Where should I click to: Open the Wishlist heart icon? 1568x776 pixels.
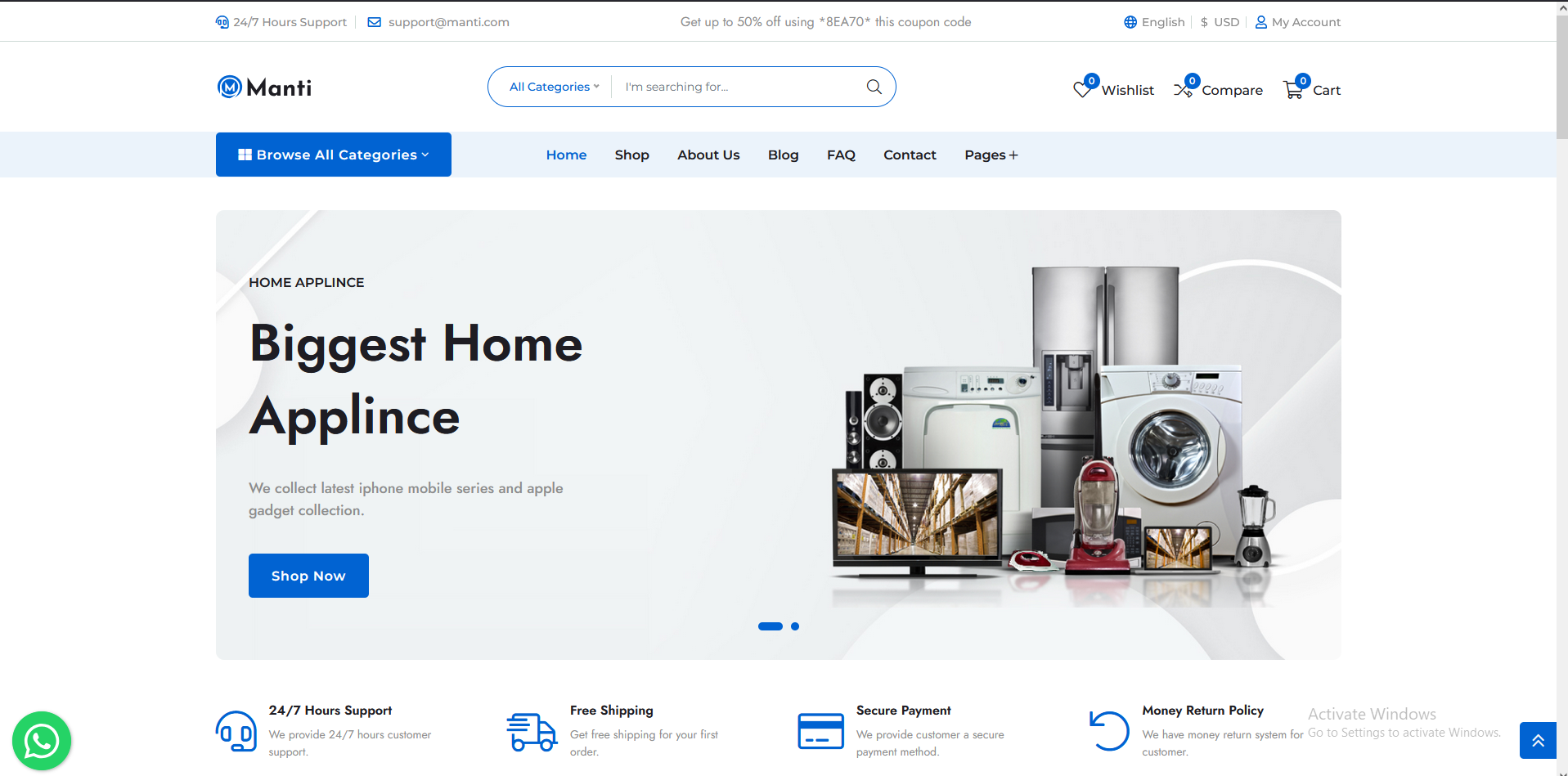[1082, 90]
